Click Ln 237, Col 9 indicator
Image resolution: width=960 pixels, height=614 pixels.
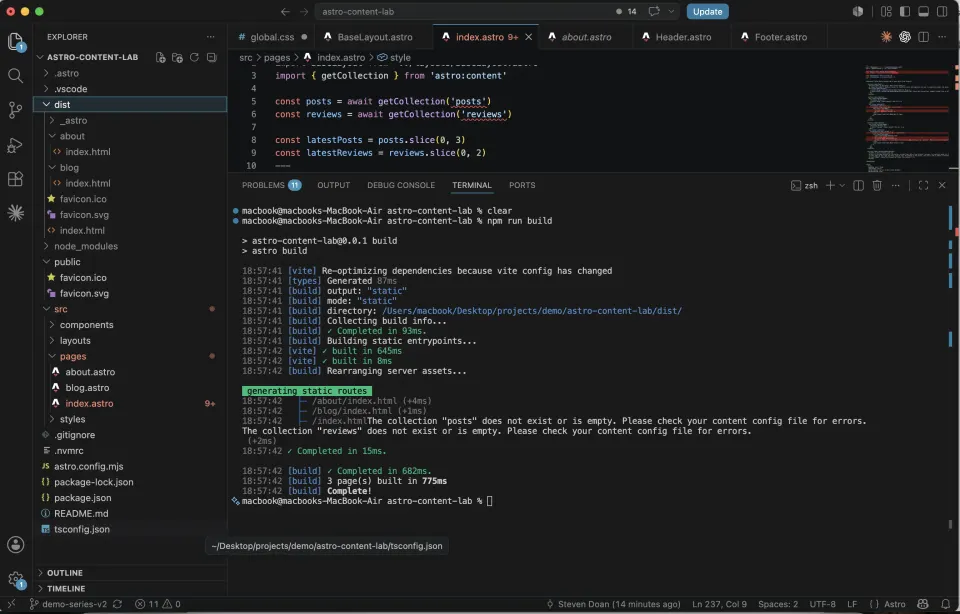(719, 604)
